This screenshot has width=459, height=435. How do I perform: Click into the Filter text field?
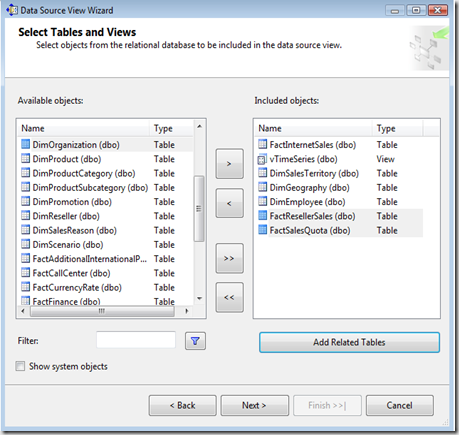tap(136, 340)
